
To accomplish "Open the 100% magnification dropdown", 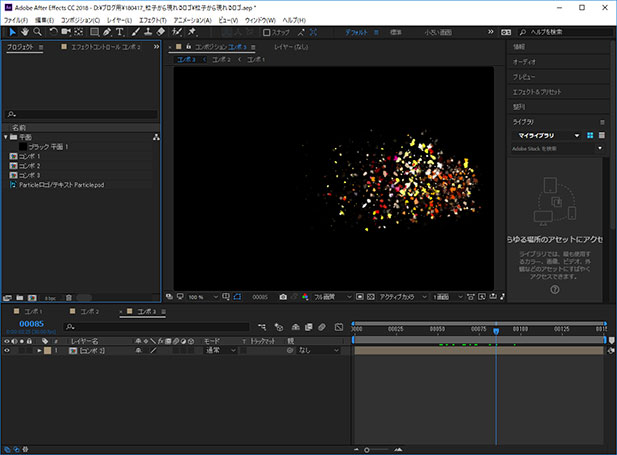I will click(203, 297).
